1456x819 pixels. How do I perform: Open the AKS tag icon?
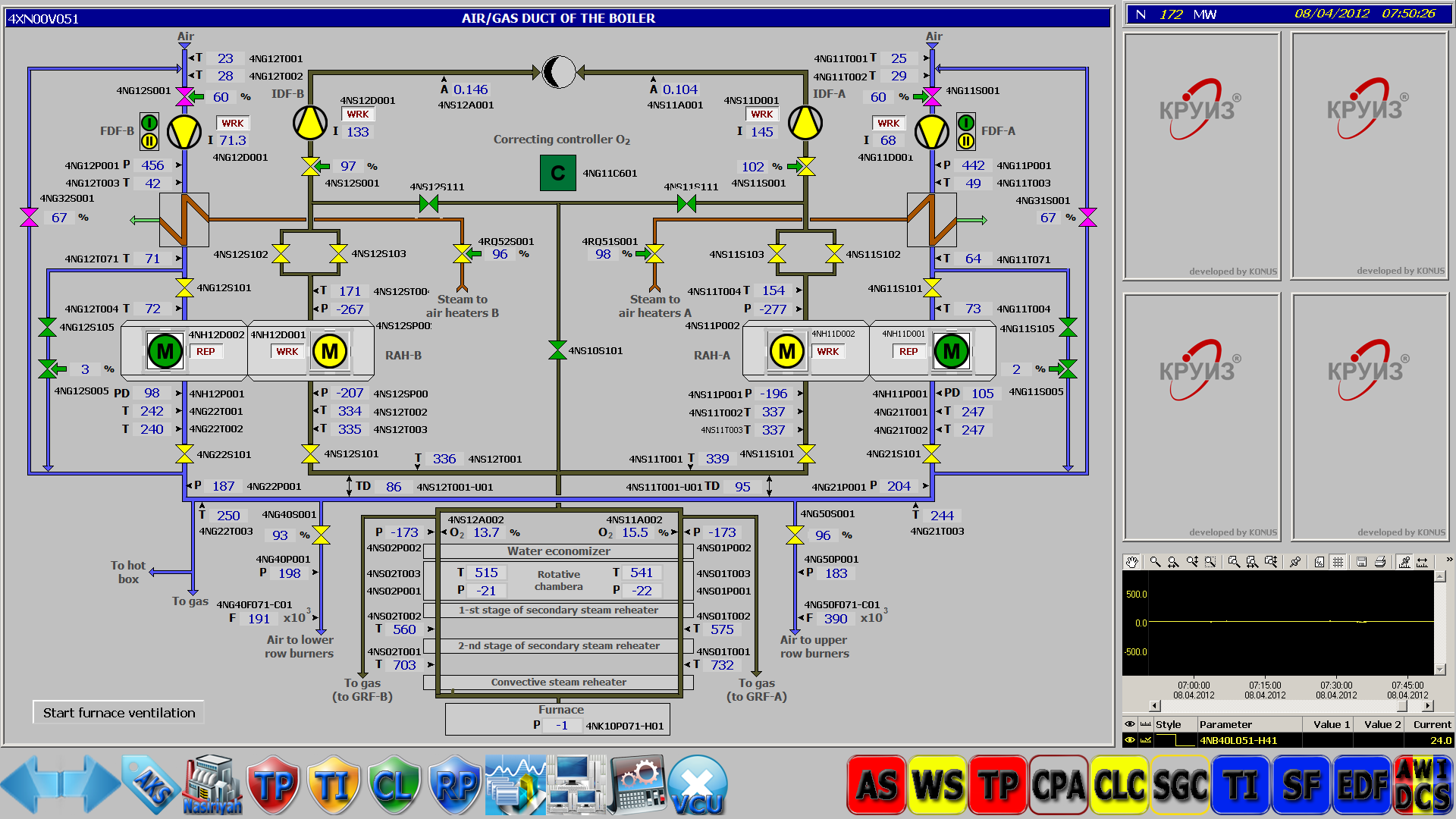152,786
